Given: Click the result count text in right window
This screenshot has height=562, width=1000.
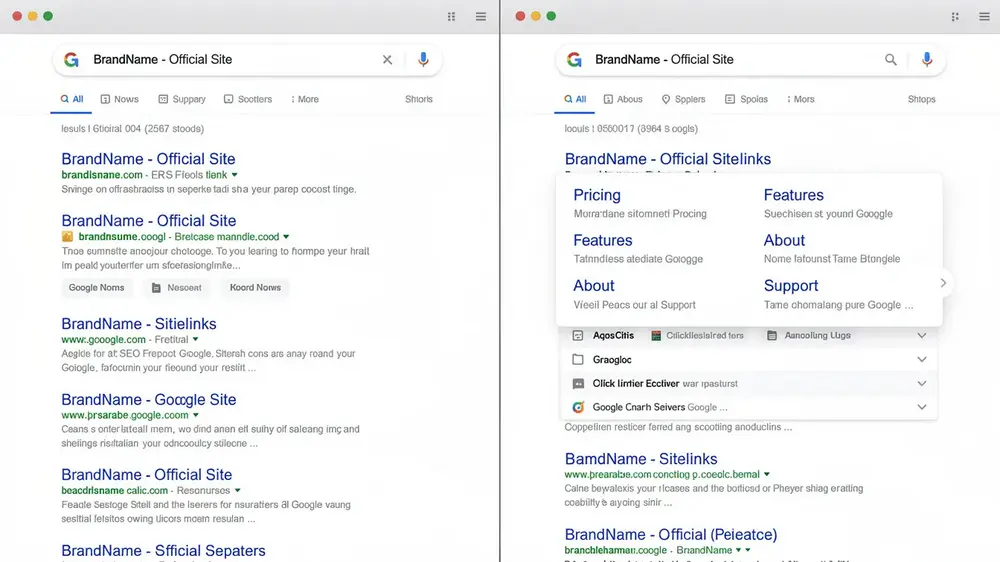Looking at the screenshot, I should [631, 129].
